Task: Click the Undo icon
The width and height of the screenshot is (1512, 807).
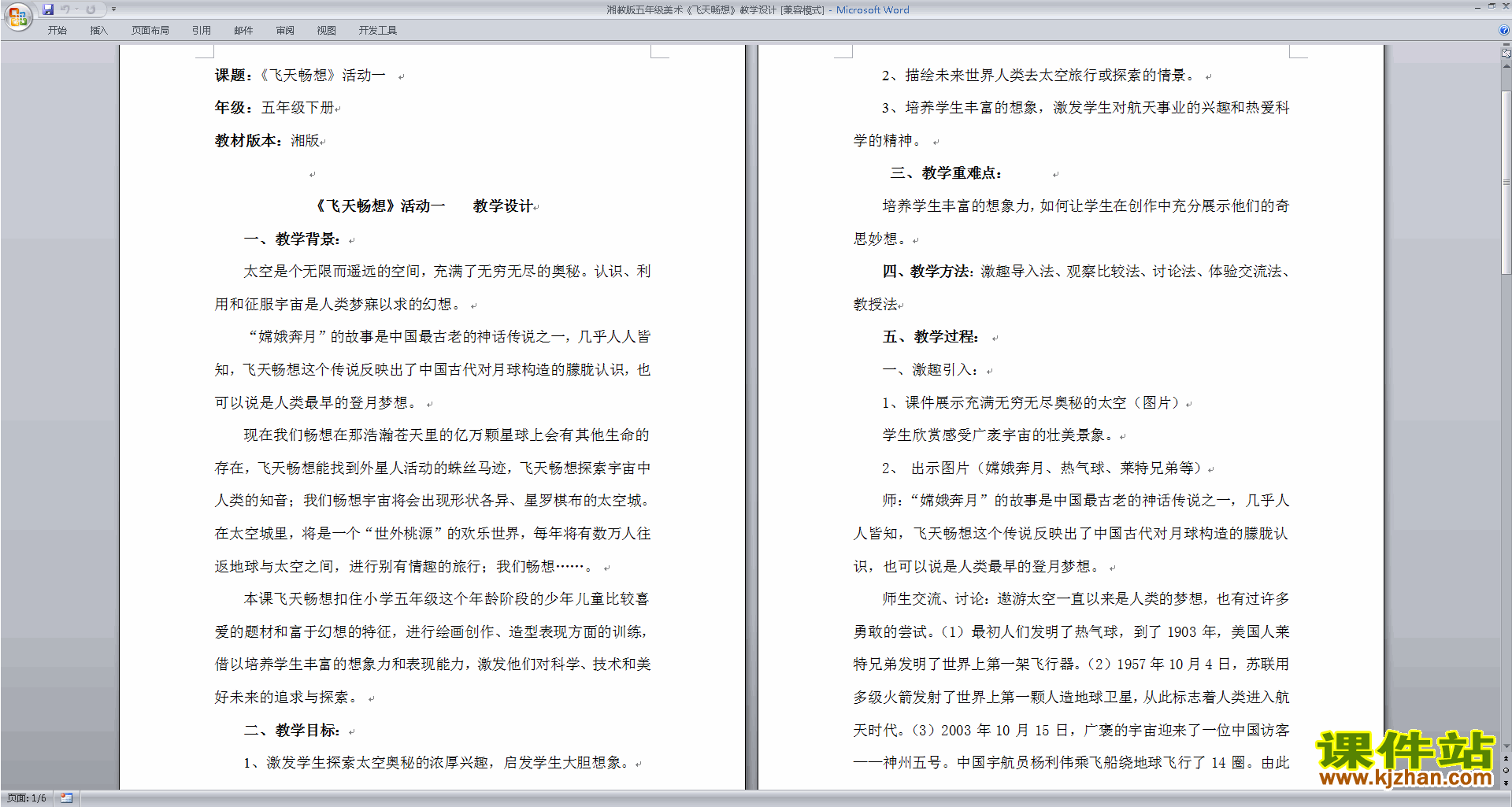Action: tap(65, 9)
